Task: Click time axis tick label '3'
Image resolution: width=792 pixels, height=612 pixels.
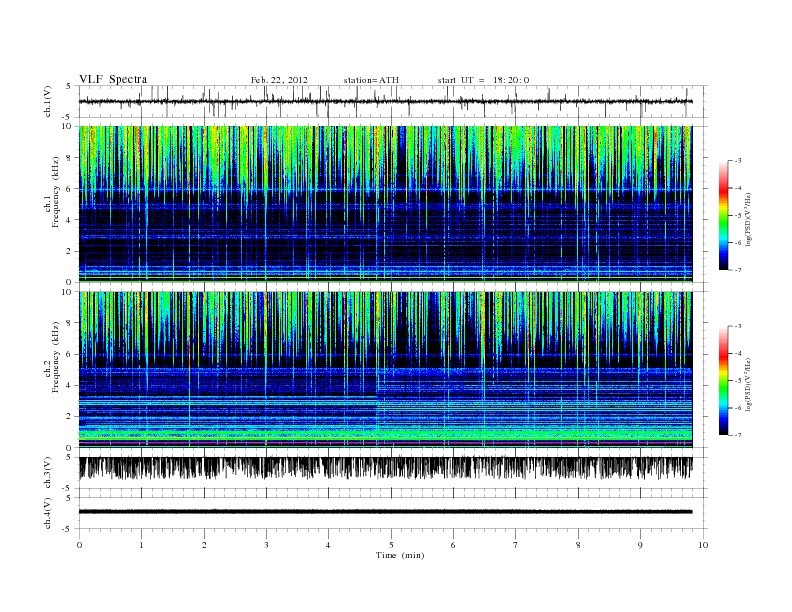Action: (x=266, y=545)
